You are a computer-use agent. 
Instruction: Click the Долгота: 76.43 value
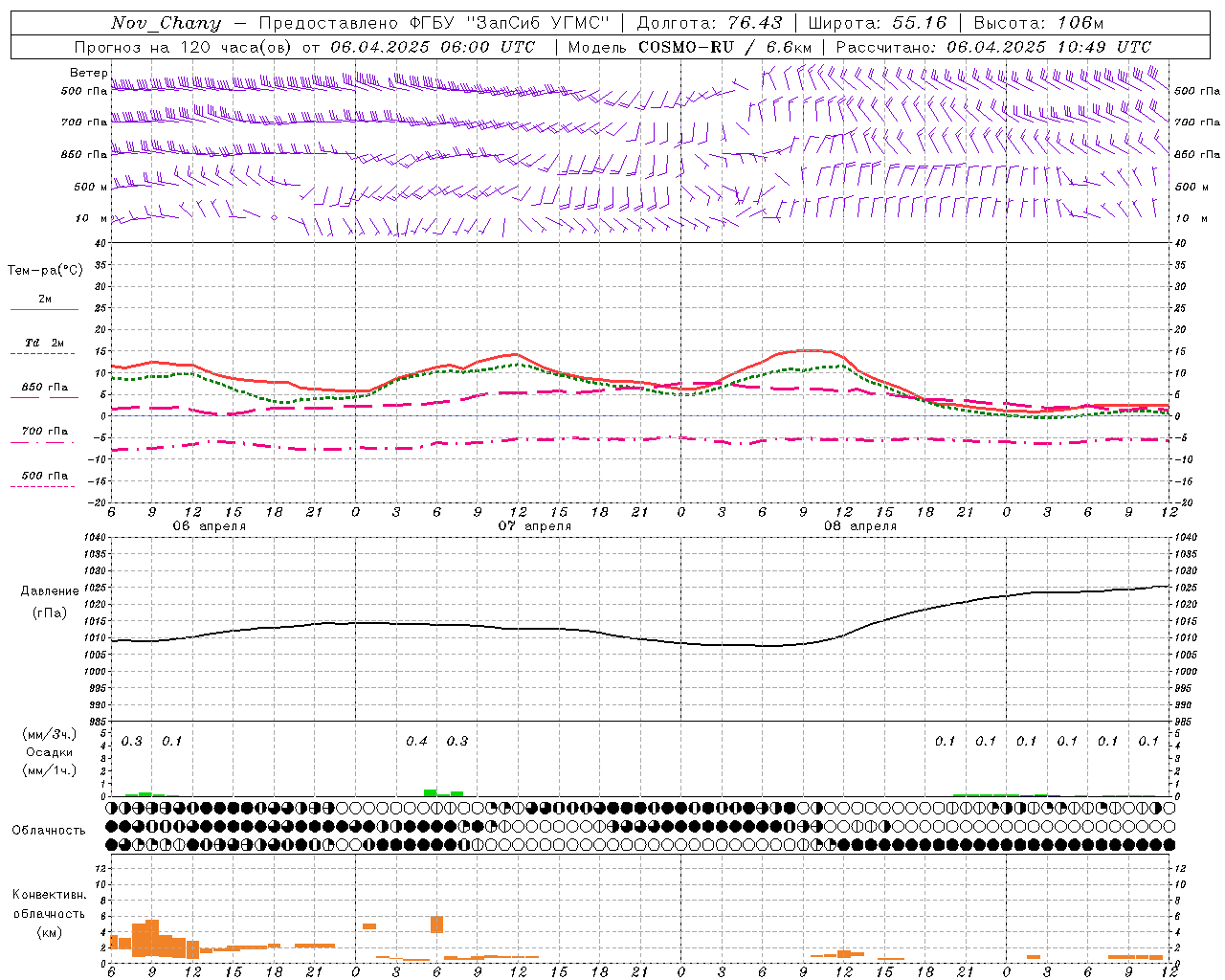pyautogui.click(x=709, y=23)
